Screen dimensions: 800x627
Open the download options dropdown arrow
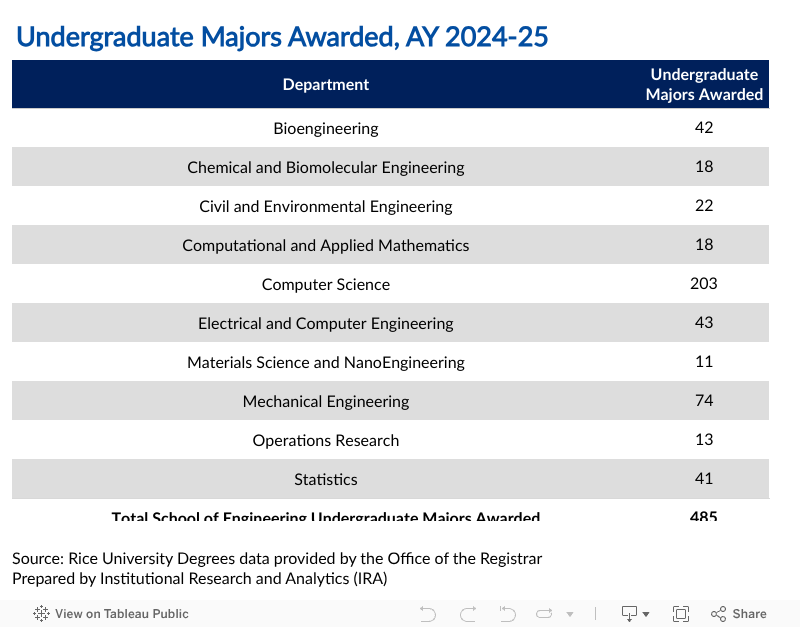645,613
